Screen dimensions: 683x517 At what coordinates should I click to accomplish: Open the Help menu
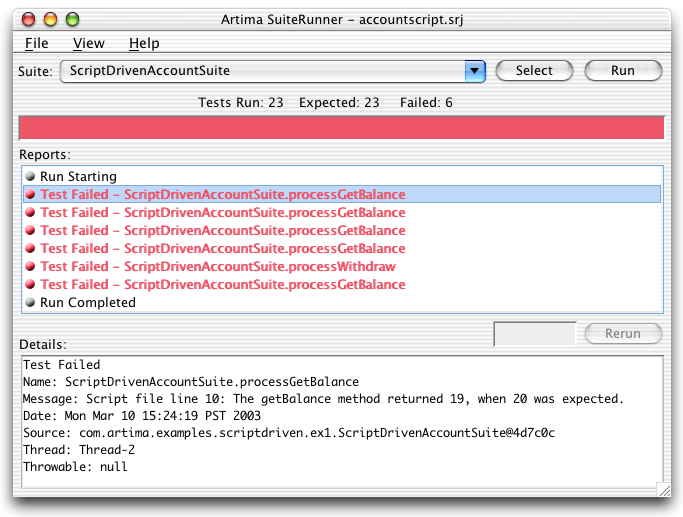[144, 43]
